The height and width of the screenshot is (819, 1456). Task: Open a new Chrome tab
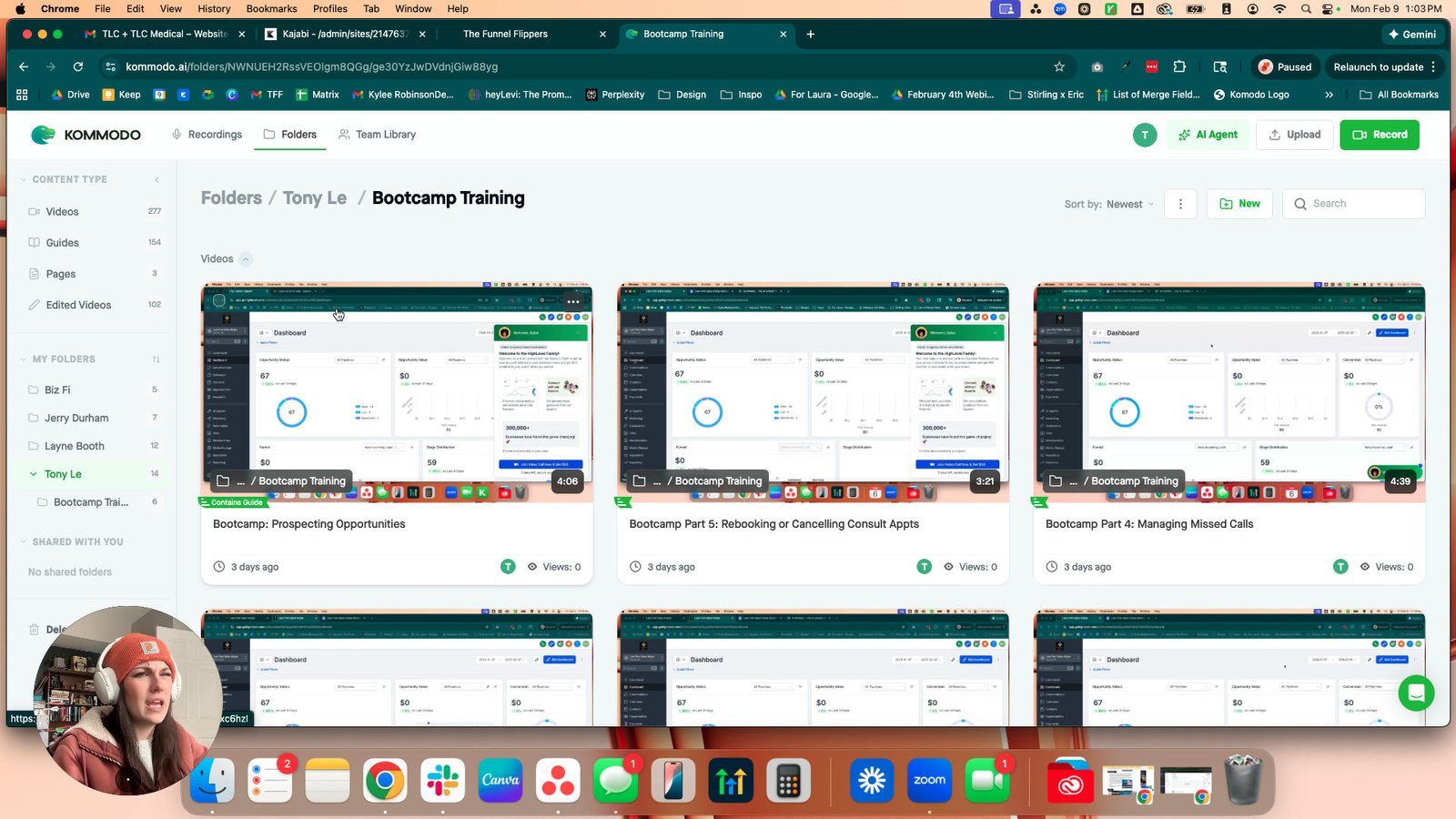click(x=811, y=34)
